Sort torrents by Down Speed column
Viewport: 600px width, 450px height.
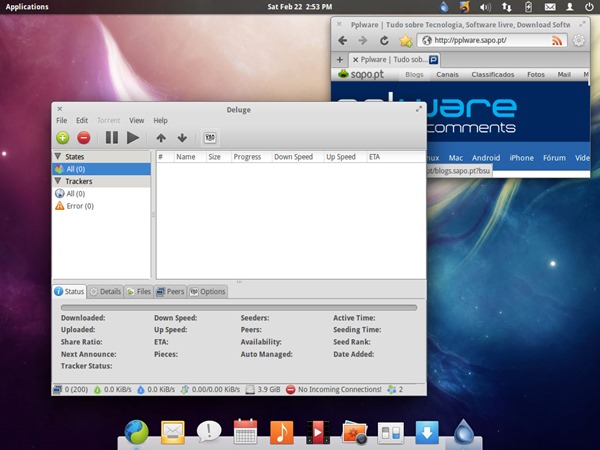pos(298,157)
